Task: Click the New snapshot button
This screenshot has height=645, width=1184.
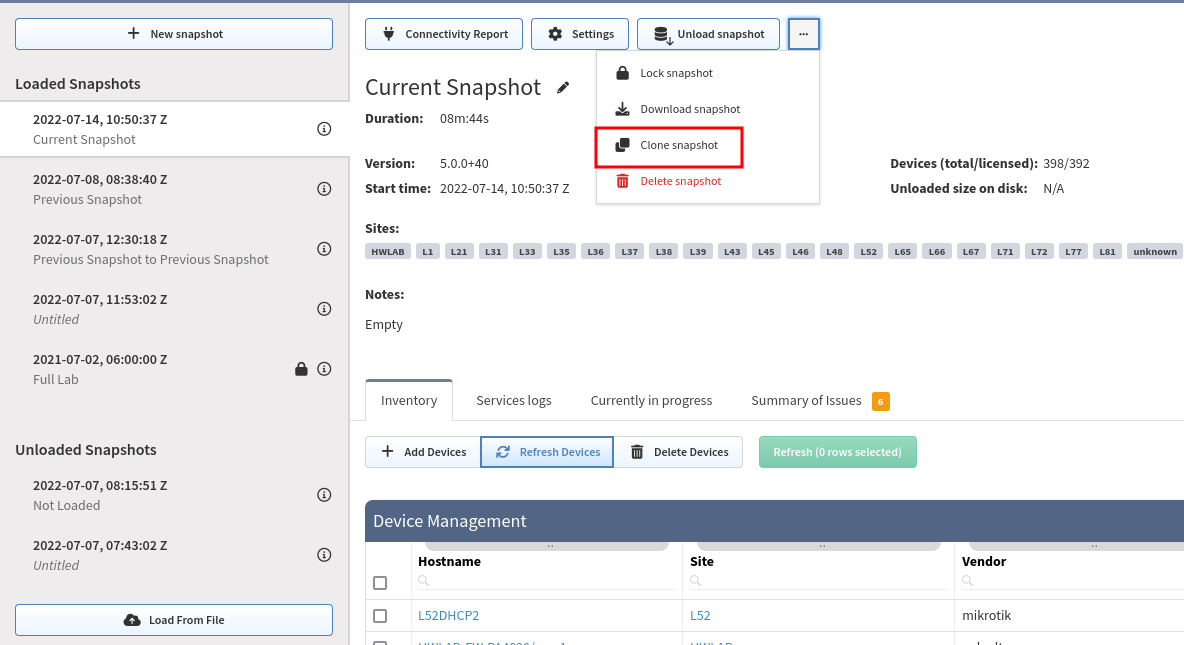Action: (174, 34)
